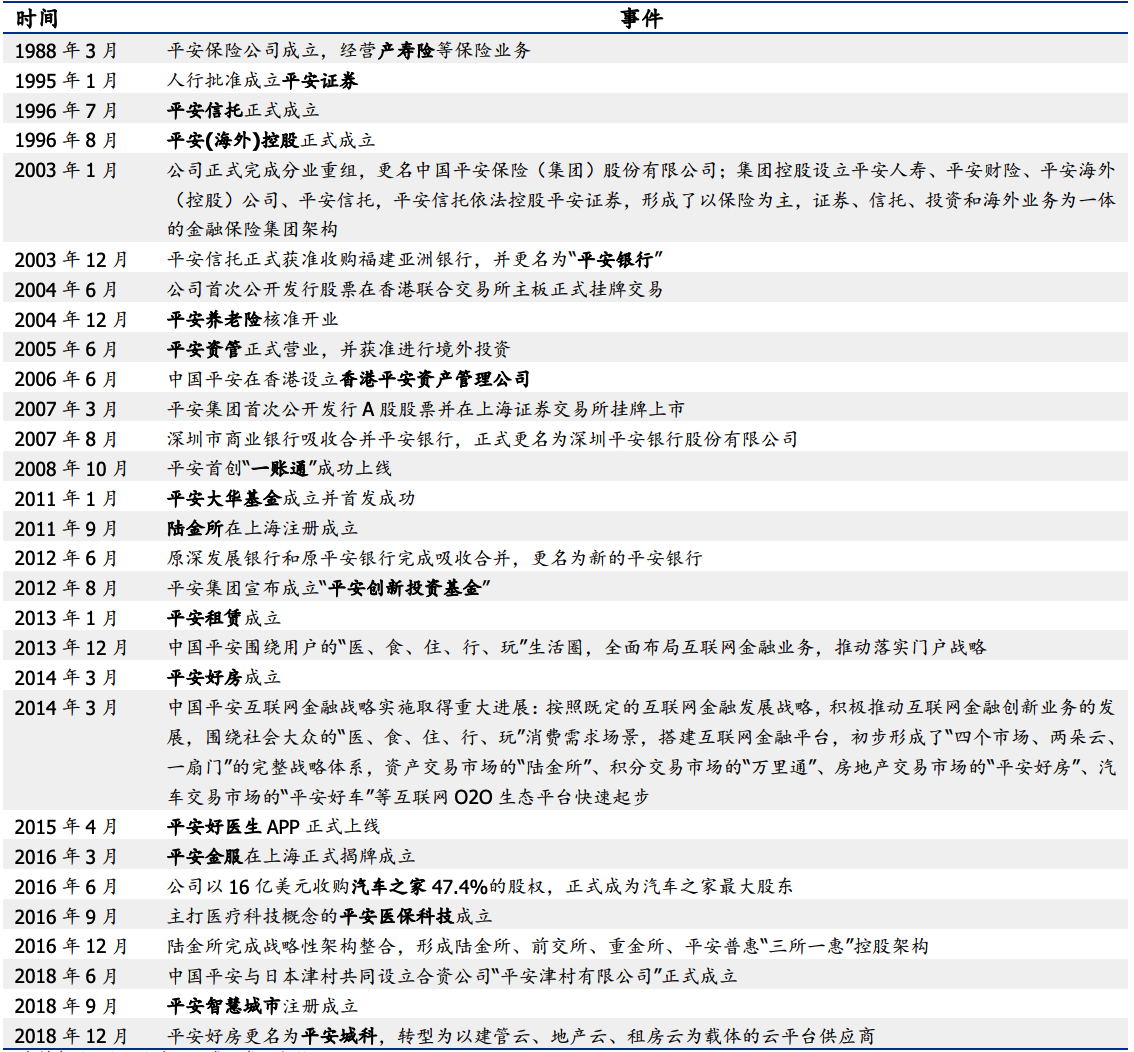The height and width of the screenshot is (1052, 1134).
Task: Select the date cell 2003 年 12 月
Action: pyautogui.click(x=71, y=260)
